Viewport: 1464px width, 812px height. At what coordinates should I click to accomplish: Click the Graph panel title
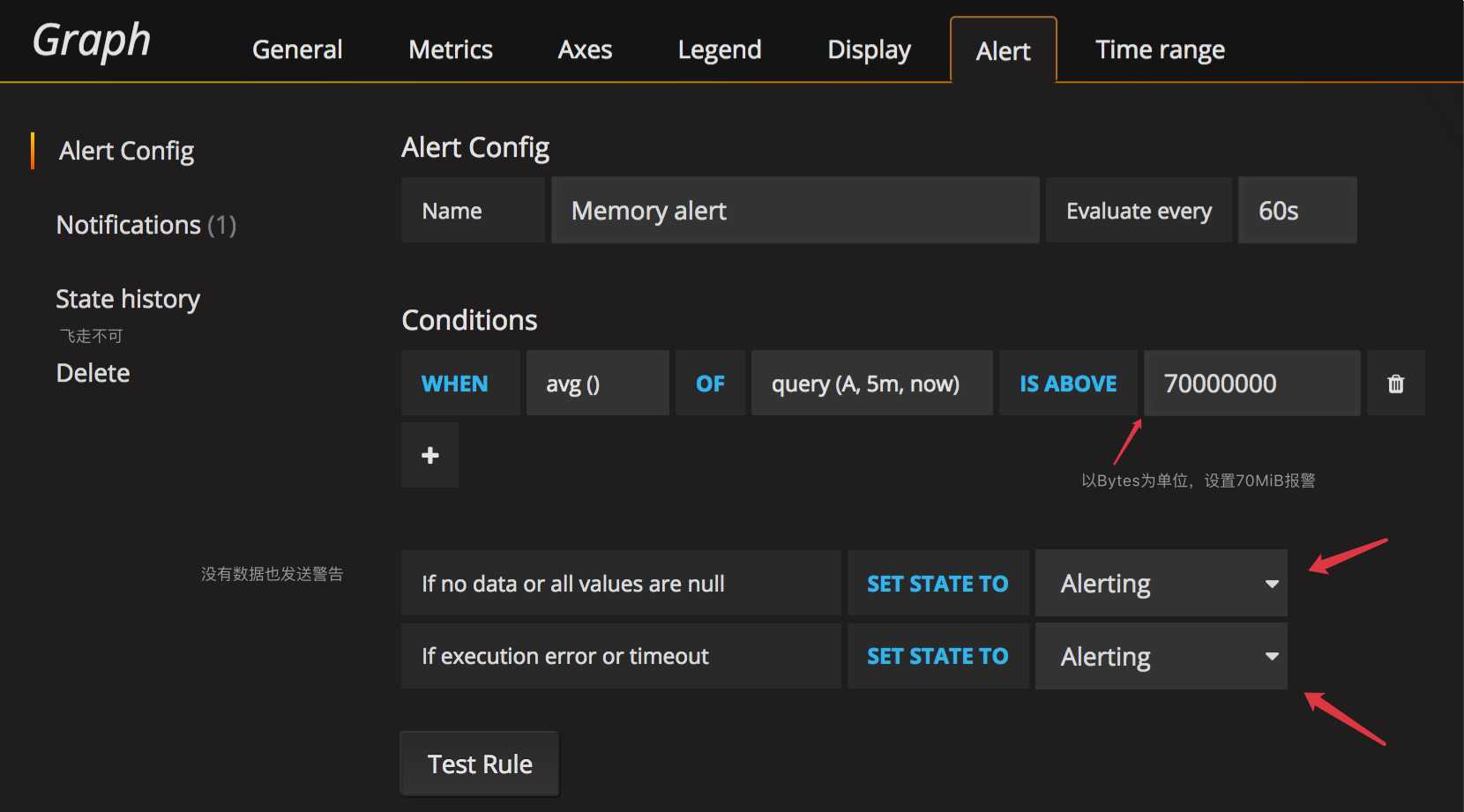pyautogui.click(x=92, y=41)
